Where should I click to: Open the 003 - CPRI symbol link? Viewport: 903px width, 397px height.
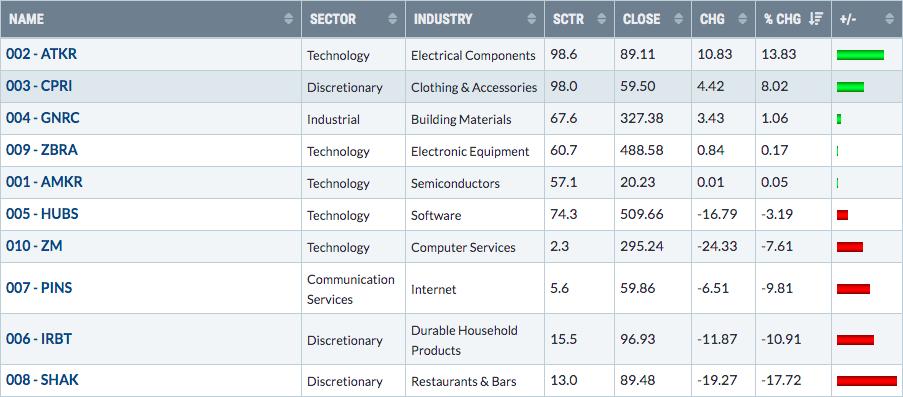point(39,86)
